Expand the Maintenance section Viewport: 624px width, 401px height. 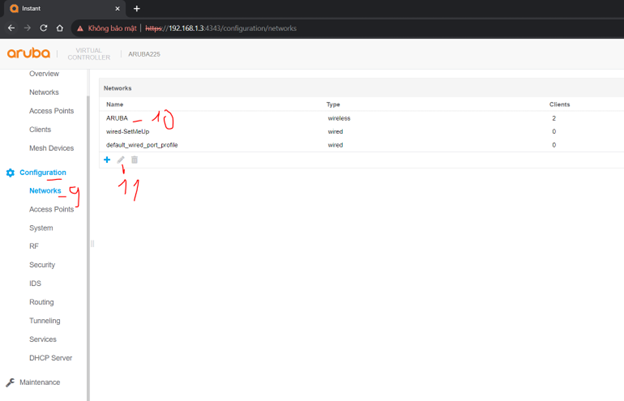pyautogui.click(x=40, y=383)
